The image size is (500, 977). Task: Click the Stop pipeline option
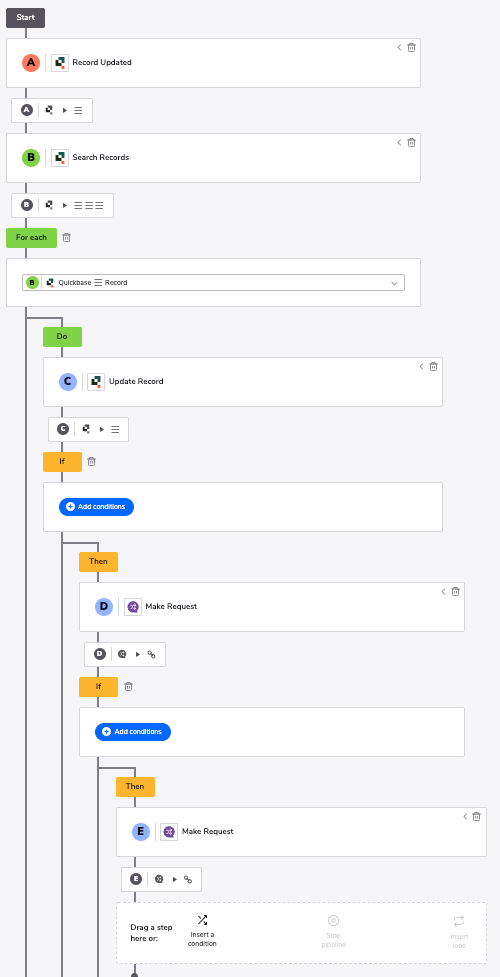(x=334, y=932)
